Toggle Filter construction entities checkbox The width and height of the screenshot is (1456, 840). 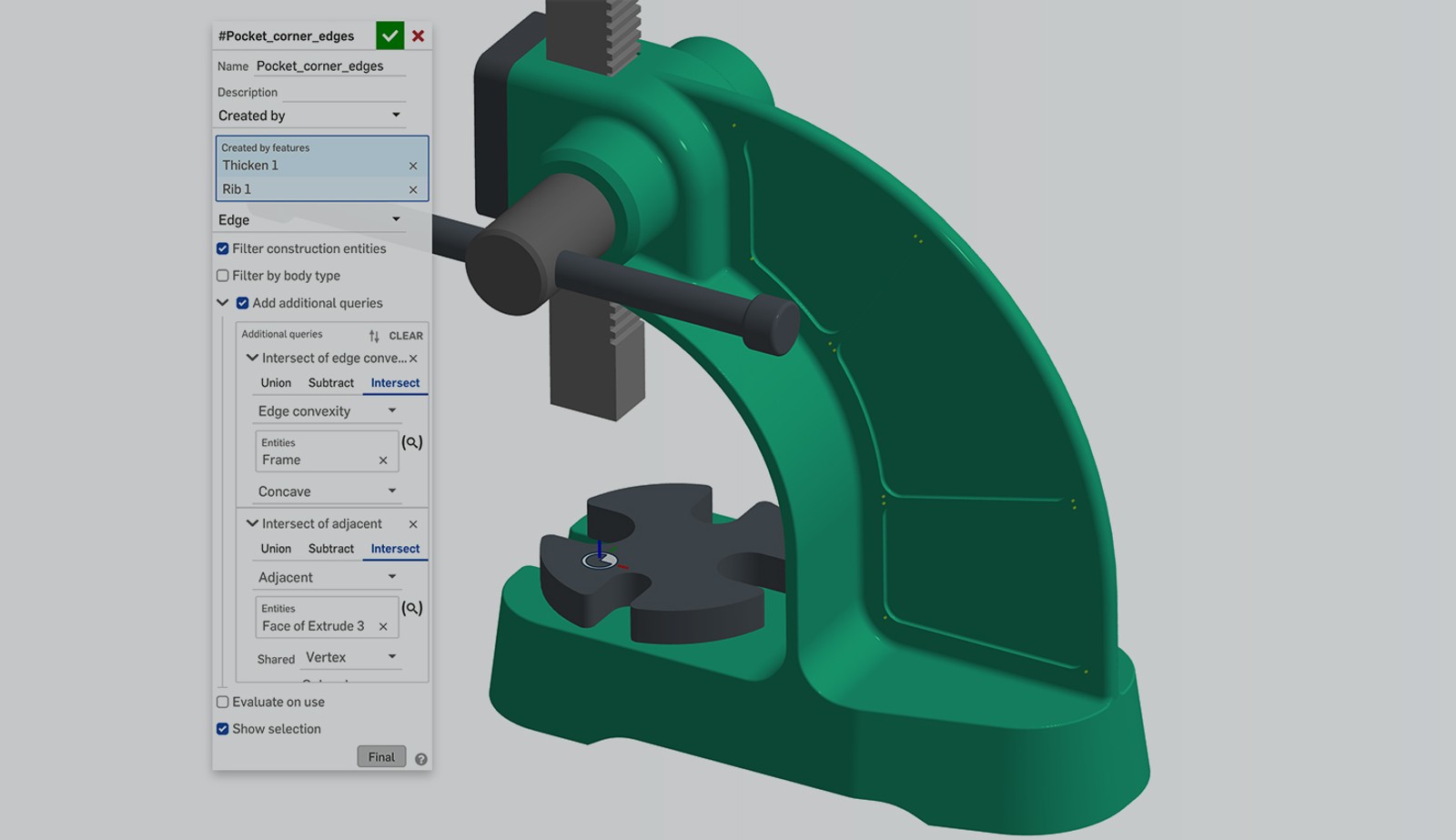(222, 248)
